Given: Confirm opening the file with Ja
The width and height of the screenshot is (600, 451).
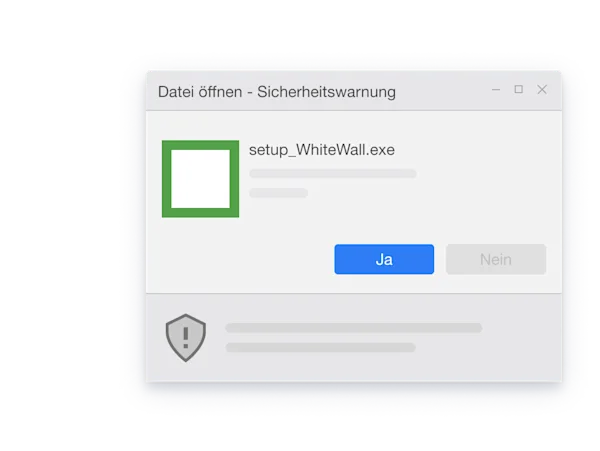Looking at the screenshot, I should (x=384, y=259).
